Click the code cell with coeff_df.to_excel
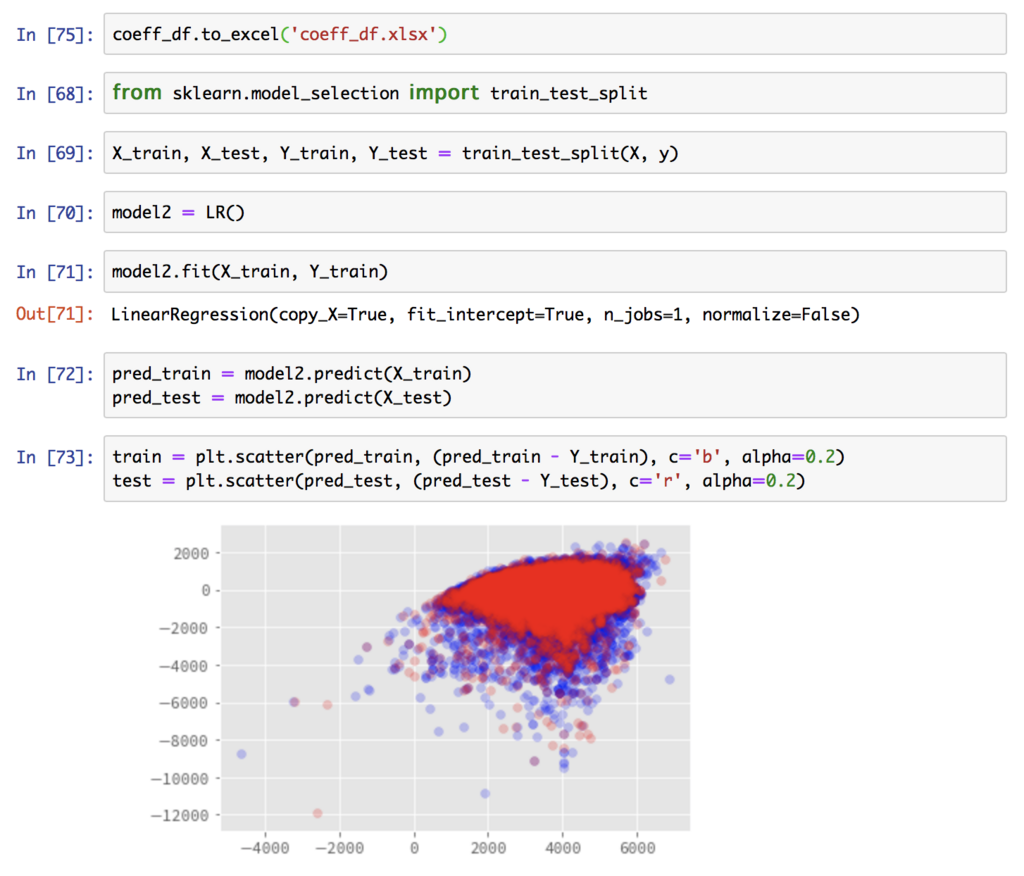 click(x=554, y=34)
